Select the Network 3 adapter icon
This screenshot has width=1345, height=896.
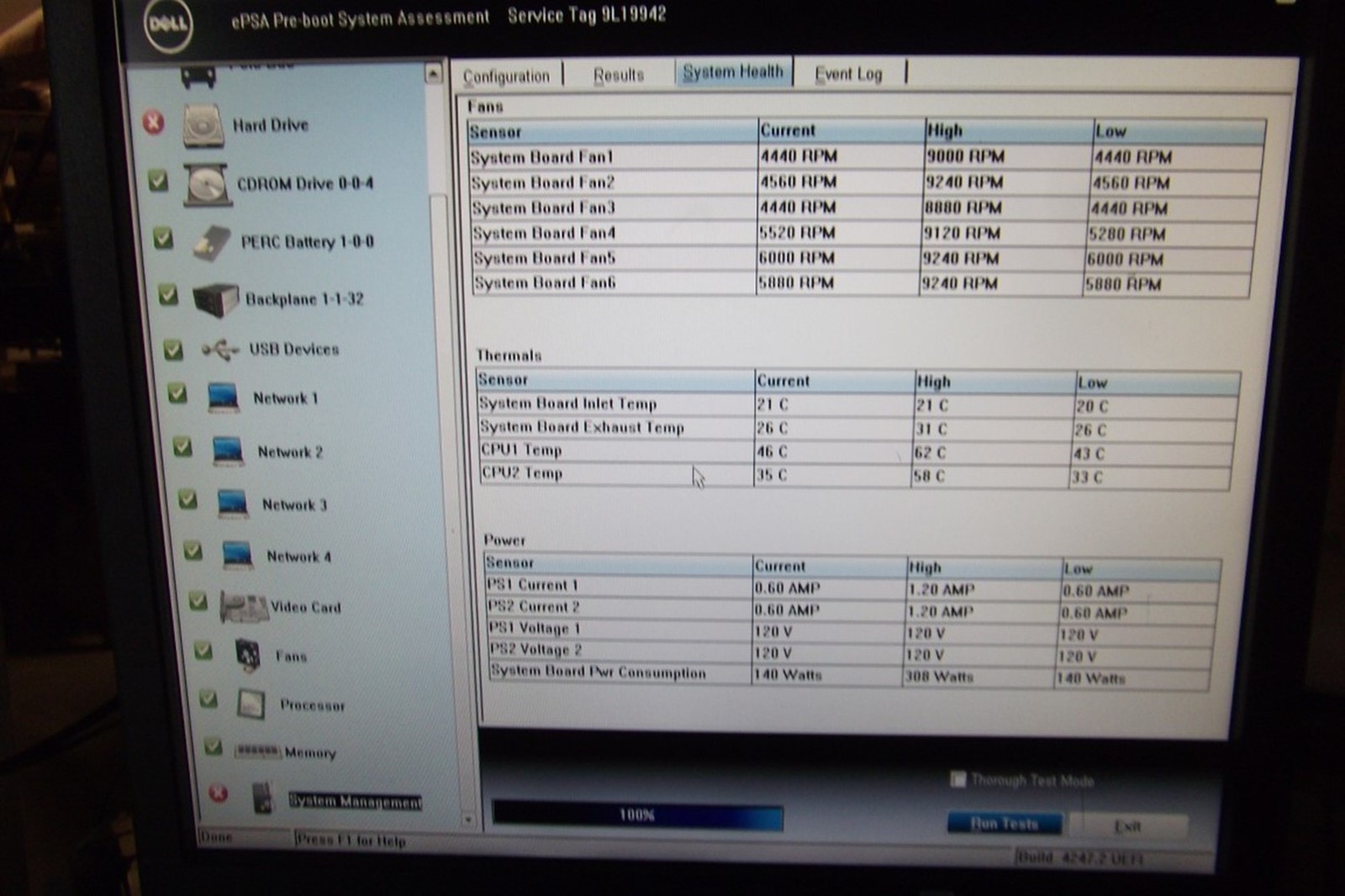233,503
